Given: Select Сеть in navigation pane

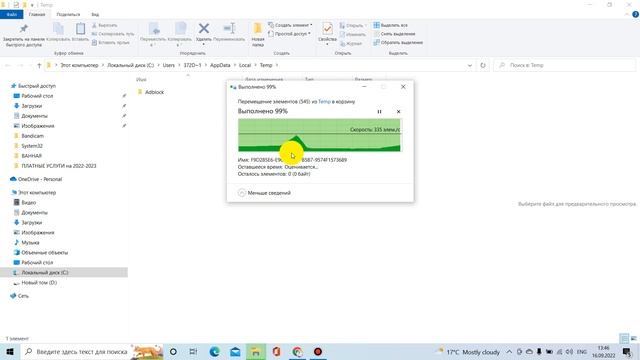Looking at the screenshot, I should click(23, 296).
